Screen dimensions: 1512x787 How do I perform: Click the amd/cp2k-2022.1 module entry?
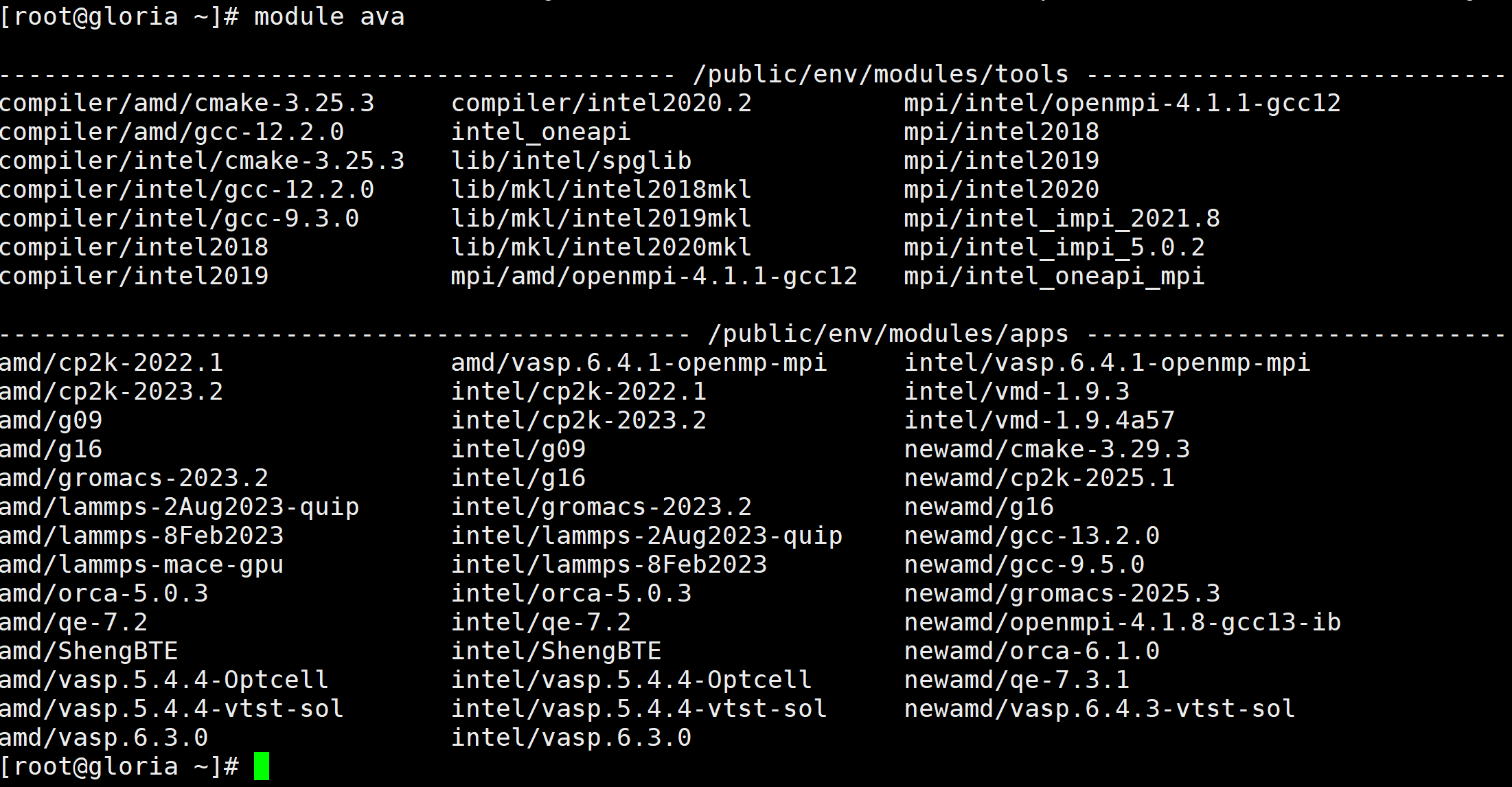coord(111,363)
